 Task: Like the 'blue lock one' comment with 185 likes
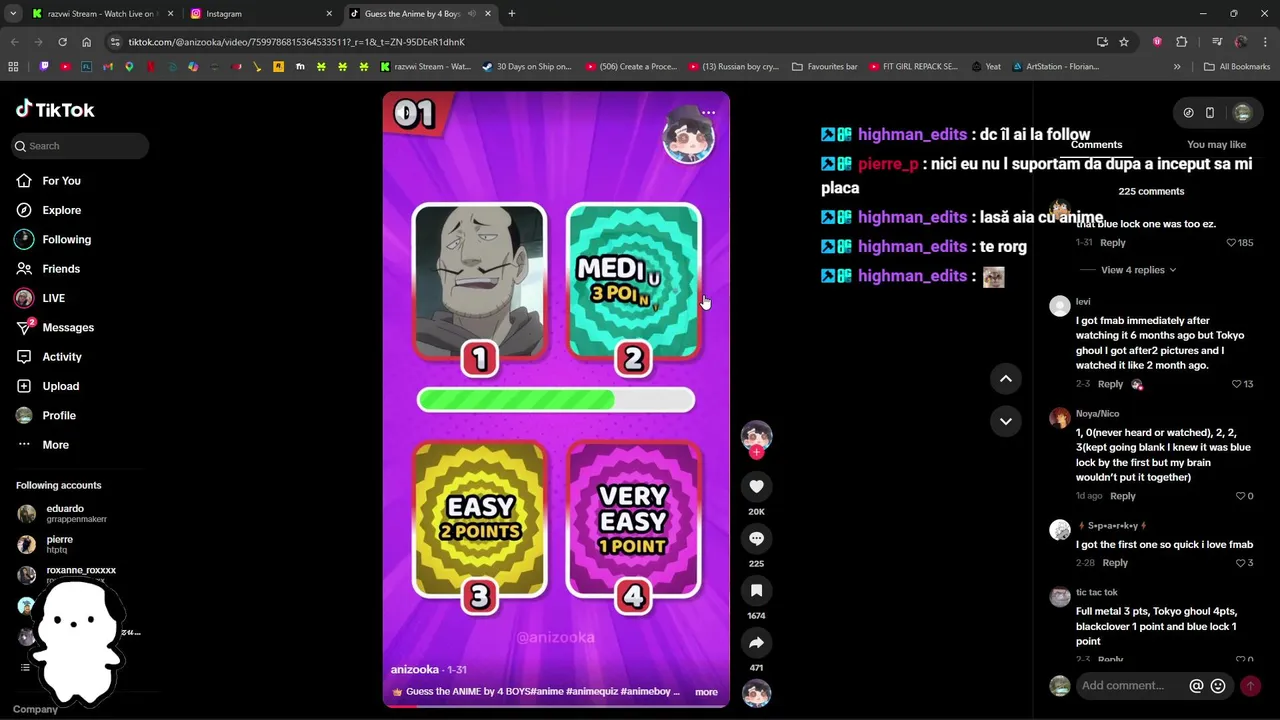click(1232, 243)
